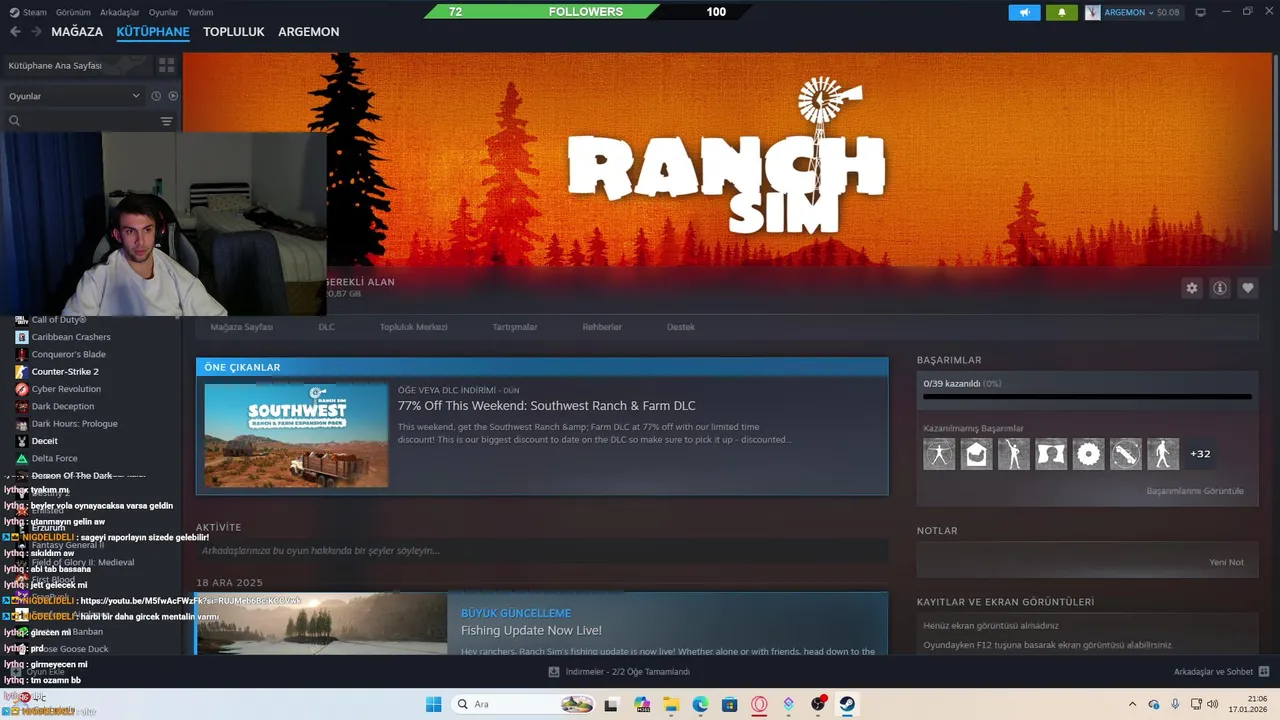The height and width of the screenshot is (720, 1280).
Task: Add Ranch Sim to favorites heart icon
Action: (x=1248, y=288)
